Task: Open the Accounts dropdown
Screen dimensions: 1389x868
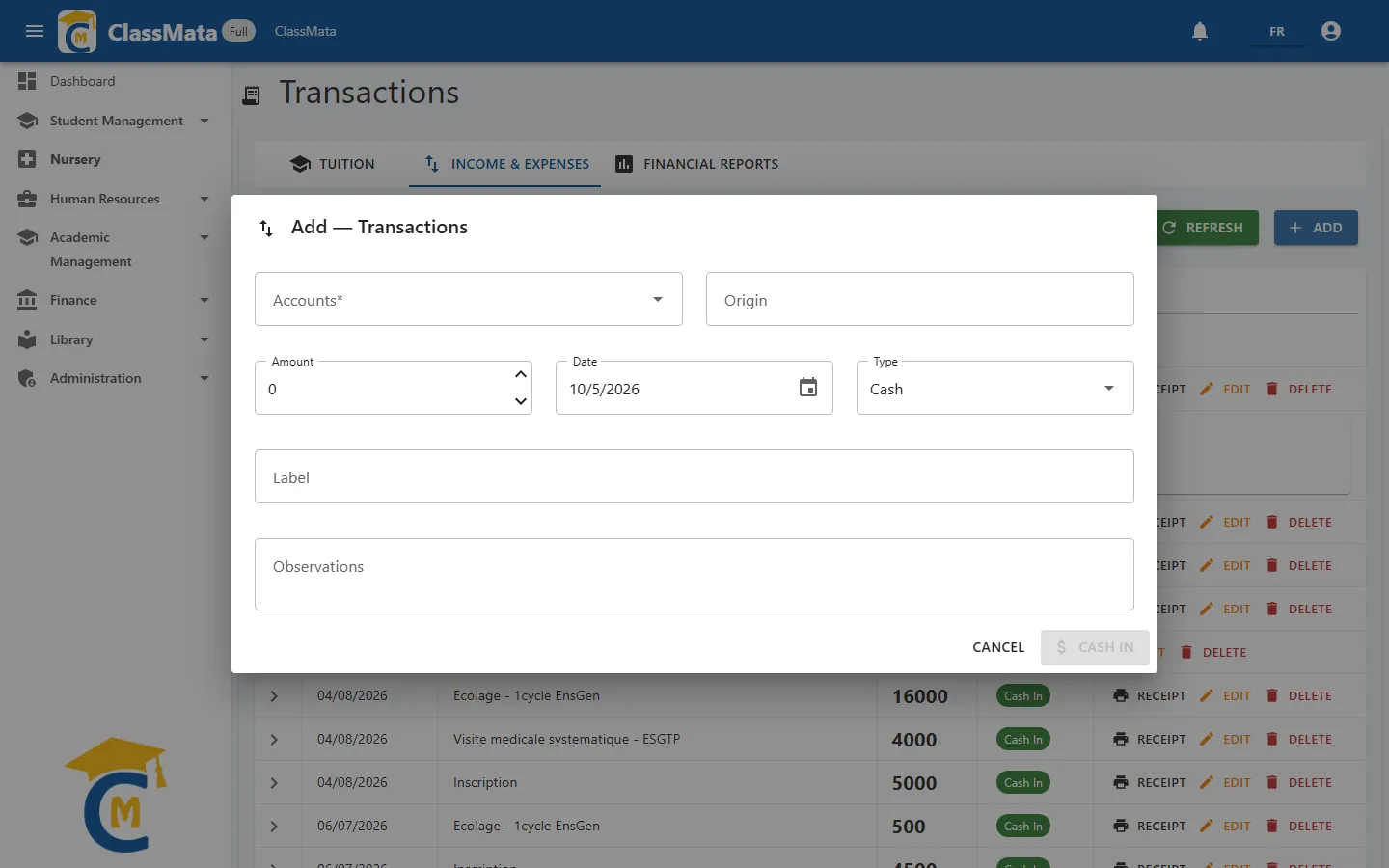Action: click(x=469, y=299)
